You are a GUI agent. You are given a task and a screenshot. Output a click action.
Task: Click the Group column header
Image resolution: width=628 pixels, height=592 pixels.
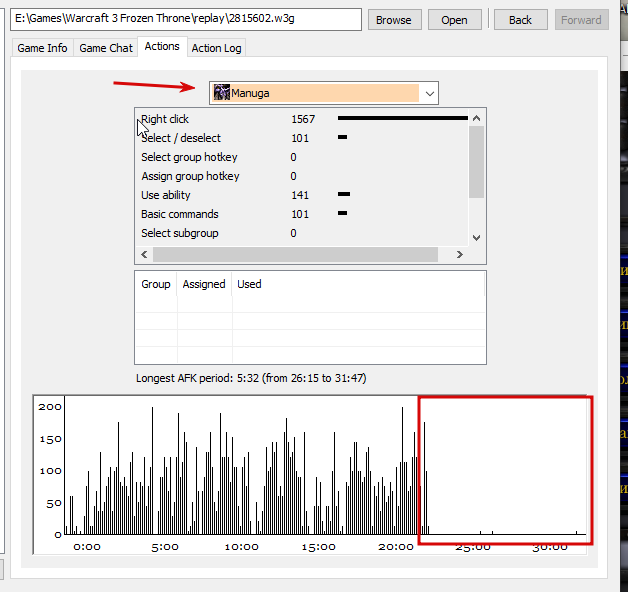[156, 284]
